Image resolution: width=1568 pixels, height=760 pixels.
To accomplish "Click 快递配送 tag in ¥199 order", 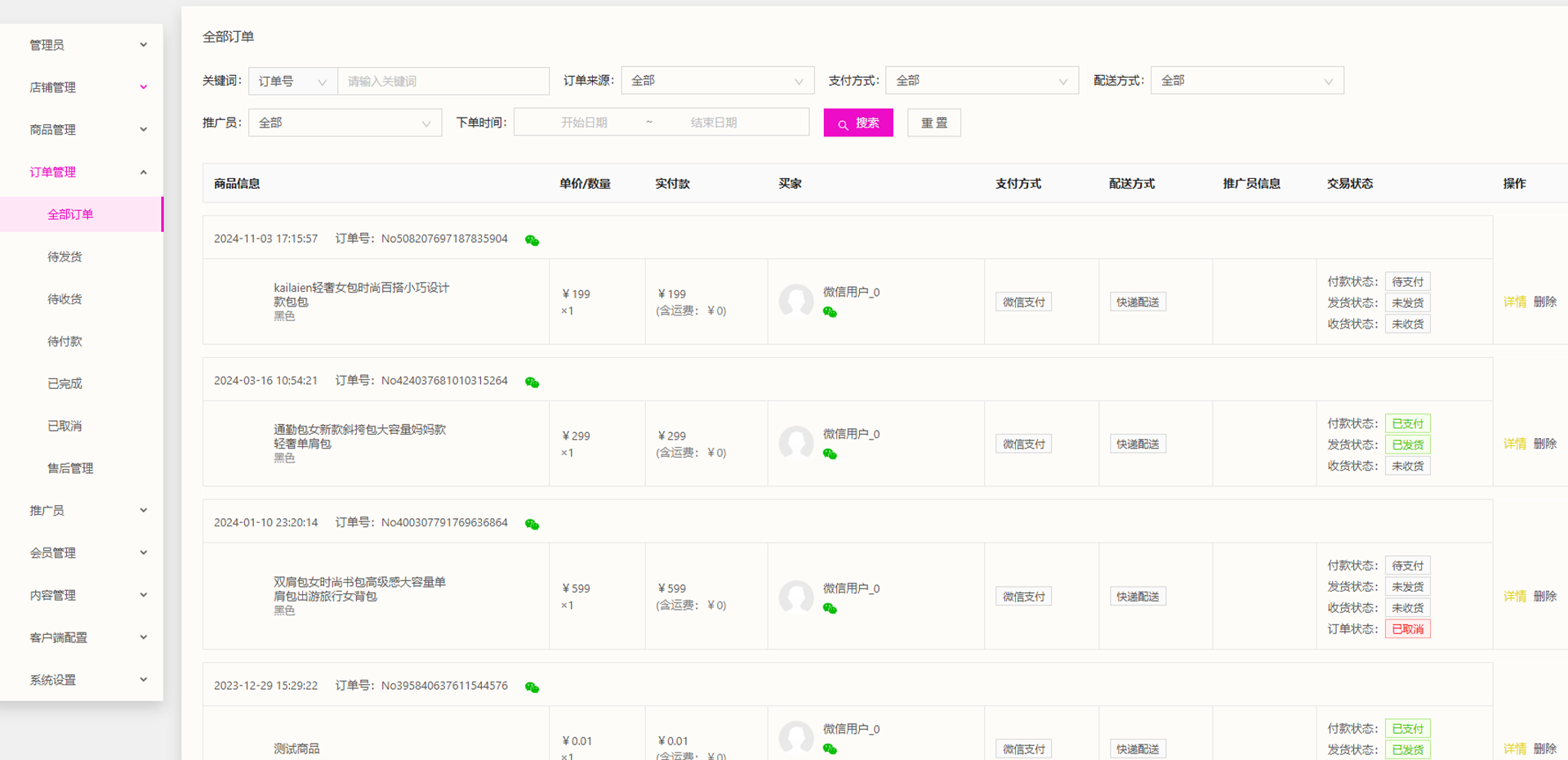I will click(x=1138, y=302).
